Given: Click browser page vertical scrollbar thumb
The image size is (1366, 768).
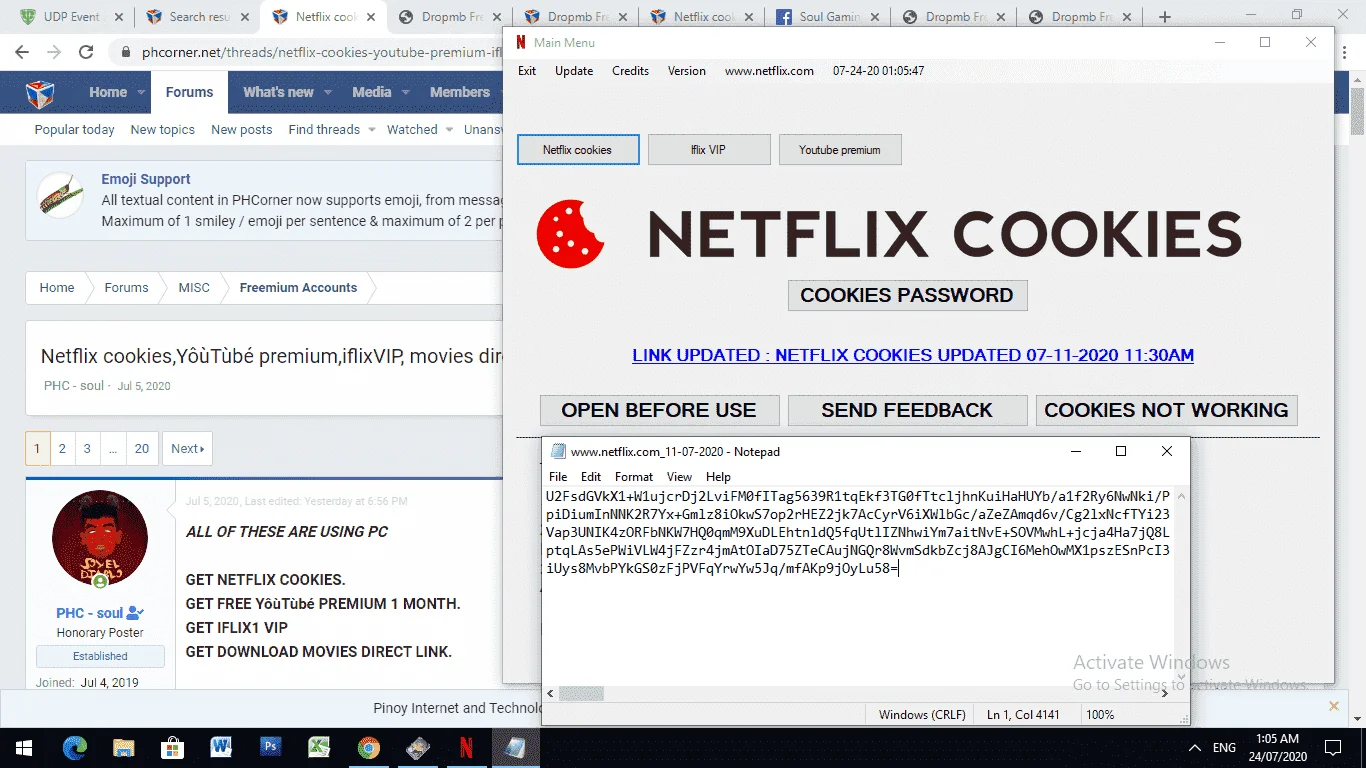Looking at the screenshot, I should tap(1357, 112).
